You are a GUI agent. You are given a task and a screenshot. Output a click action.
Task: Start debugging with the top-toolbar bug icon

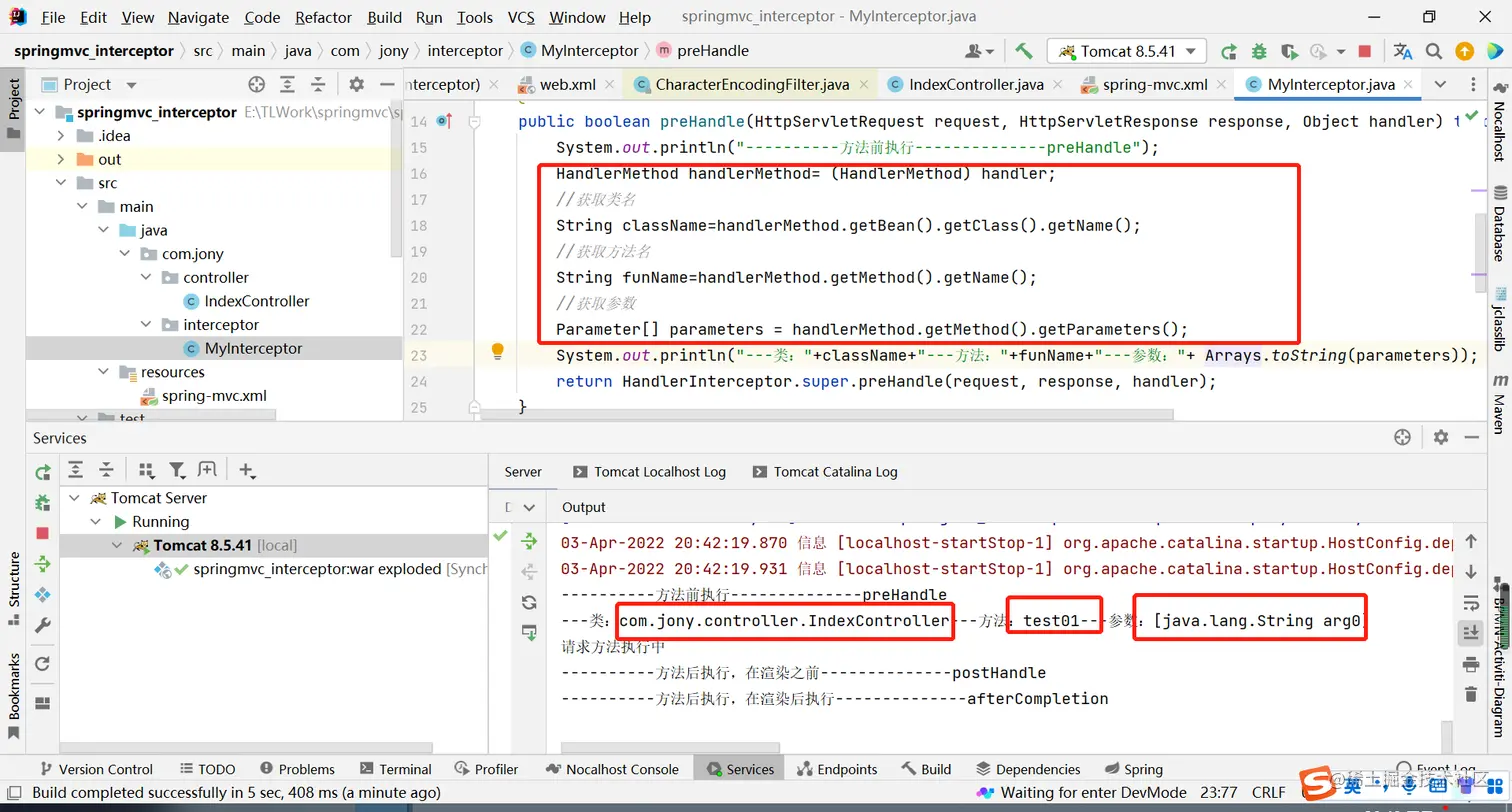pyautogui.click(x=1259, y=51)
